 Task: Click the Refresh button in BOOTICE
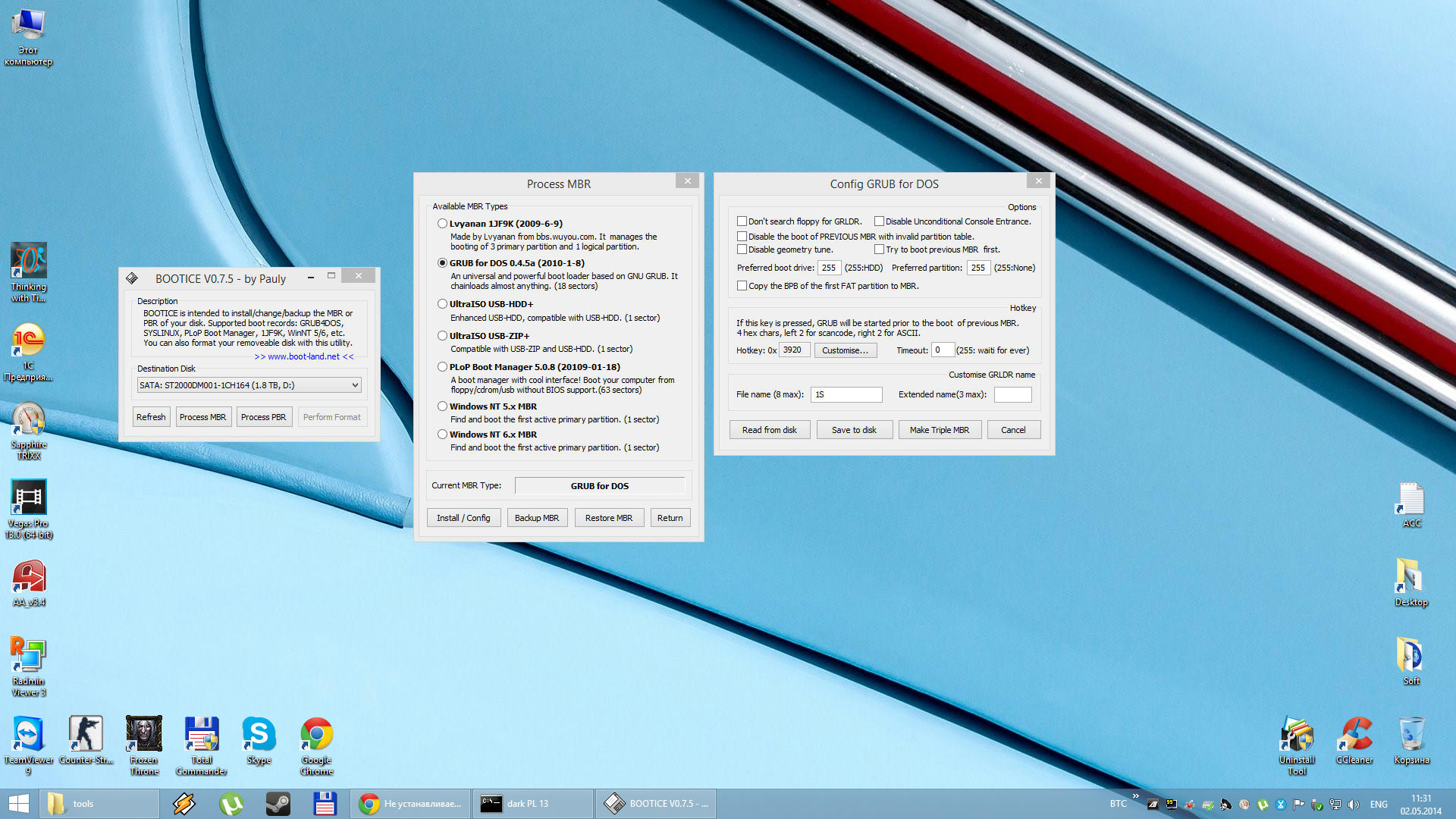(x=151, y=417)
